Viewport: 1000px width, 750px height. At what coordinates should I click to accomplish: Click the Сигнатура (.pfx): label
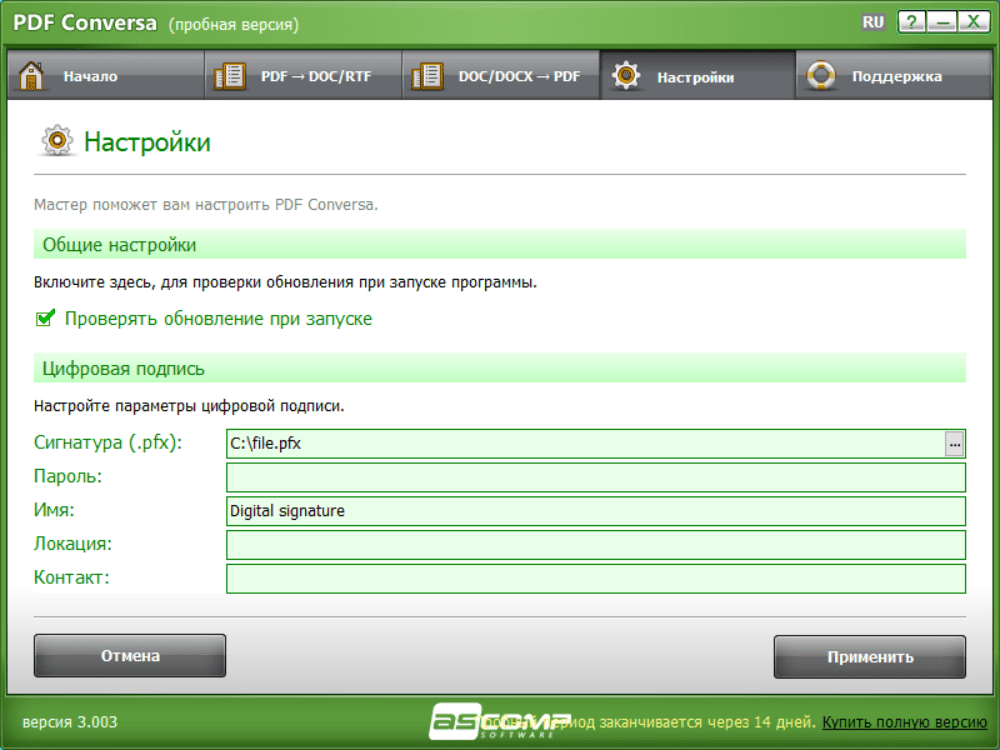click(x=108, y=442)
